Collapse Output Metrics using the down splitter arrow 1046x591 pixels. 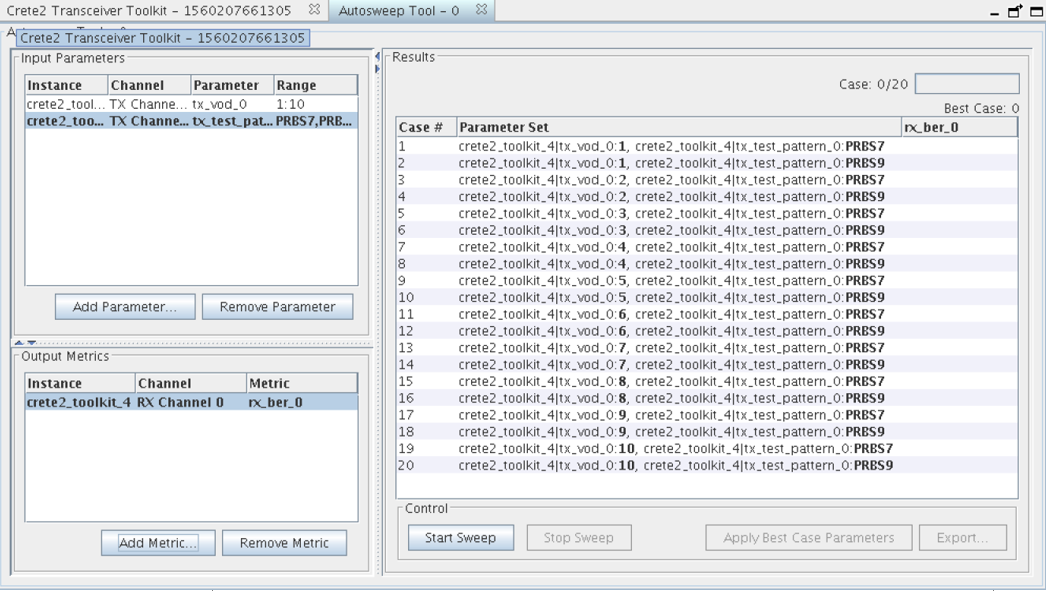pos(31,343)
